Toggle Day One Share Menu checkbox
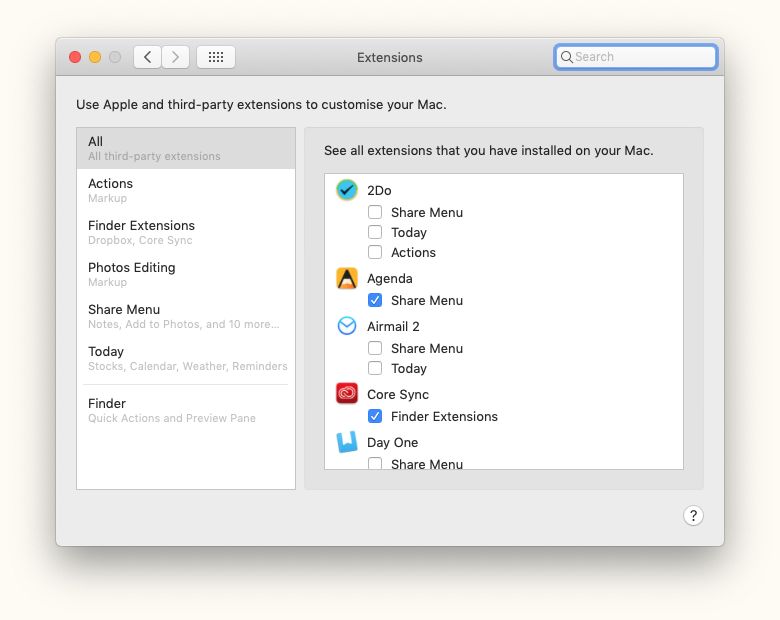The image size is (780, 620). (375, 464)
